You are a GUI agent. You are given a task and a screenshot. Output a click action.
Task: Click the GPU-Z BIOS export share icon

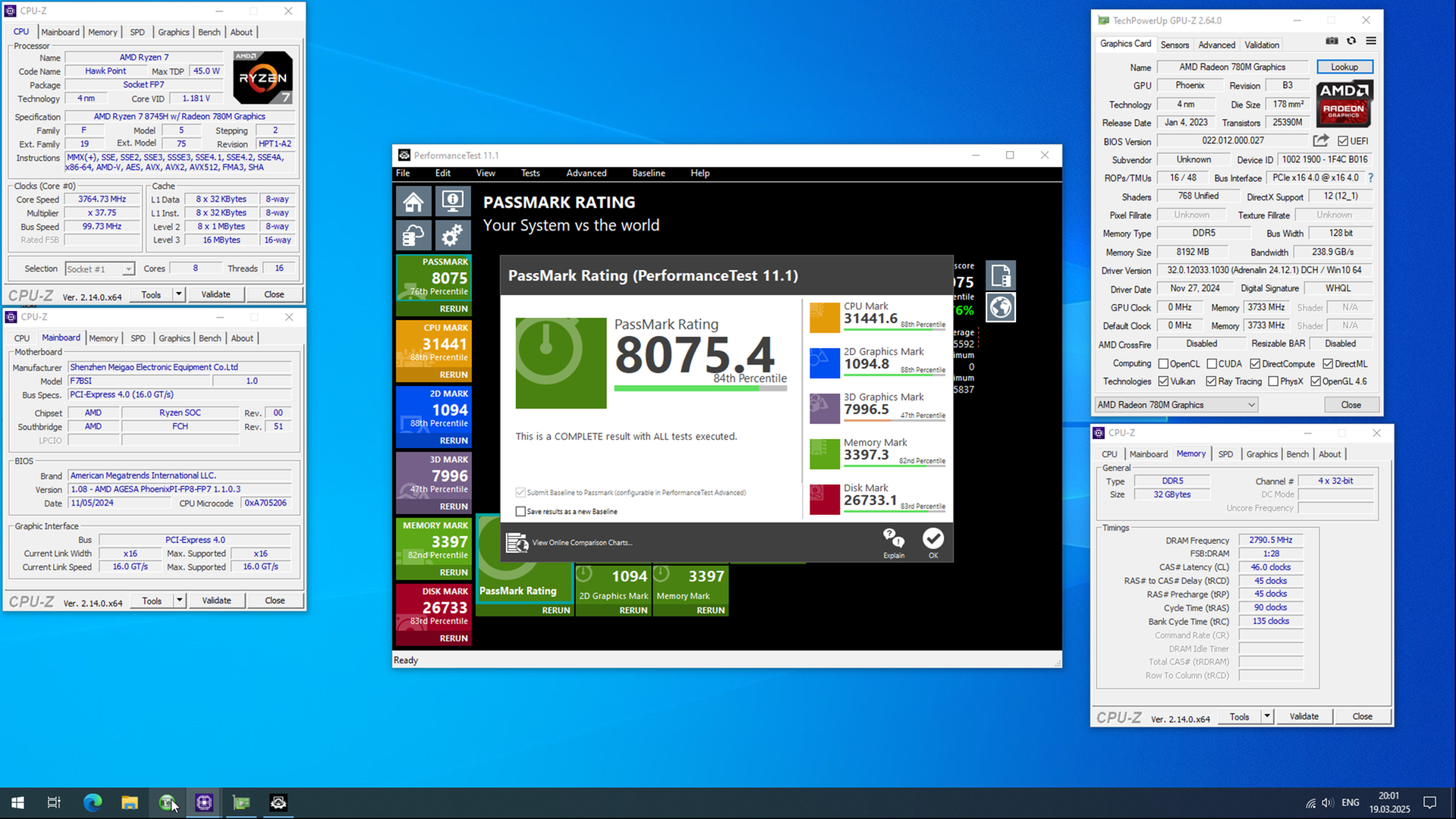(x=1321, y=141)
